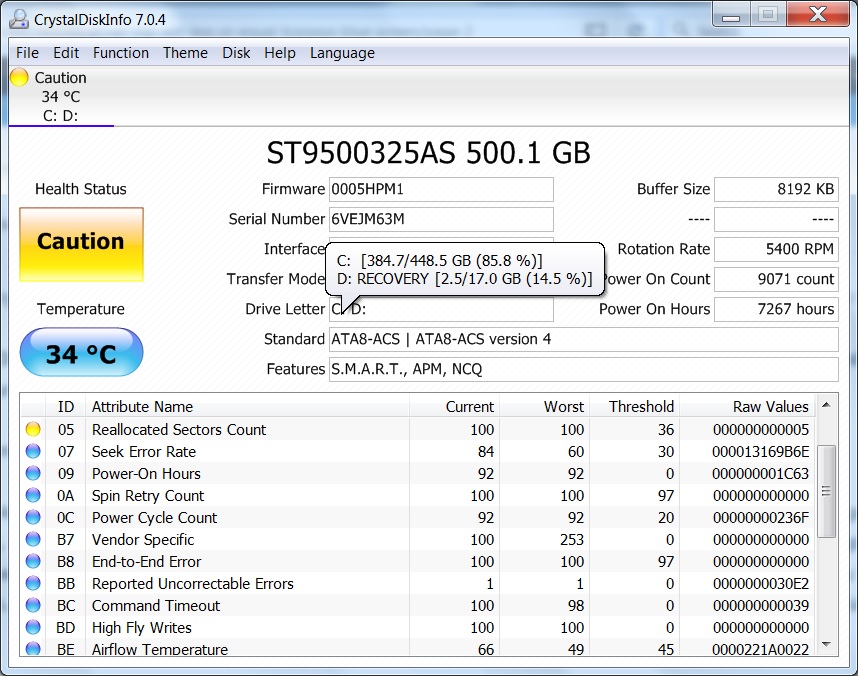
Task: Click the Attribute Name column header
Action: tap(247, 406)
